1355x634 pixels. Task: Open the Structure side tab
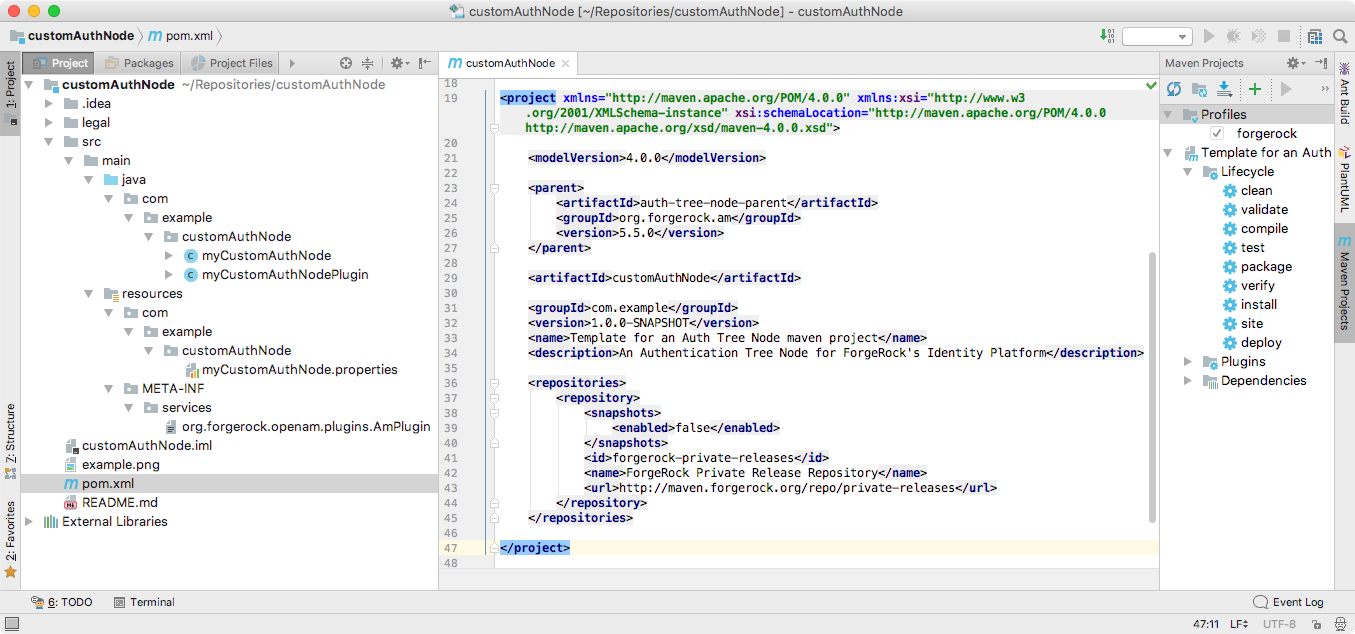point(11,442)
